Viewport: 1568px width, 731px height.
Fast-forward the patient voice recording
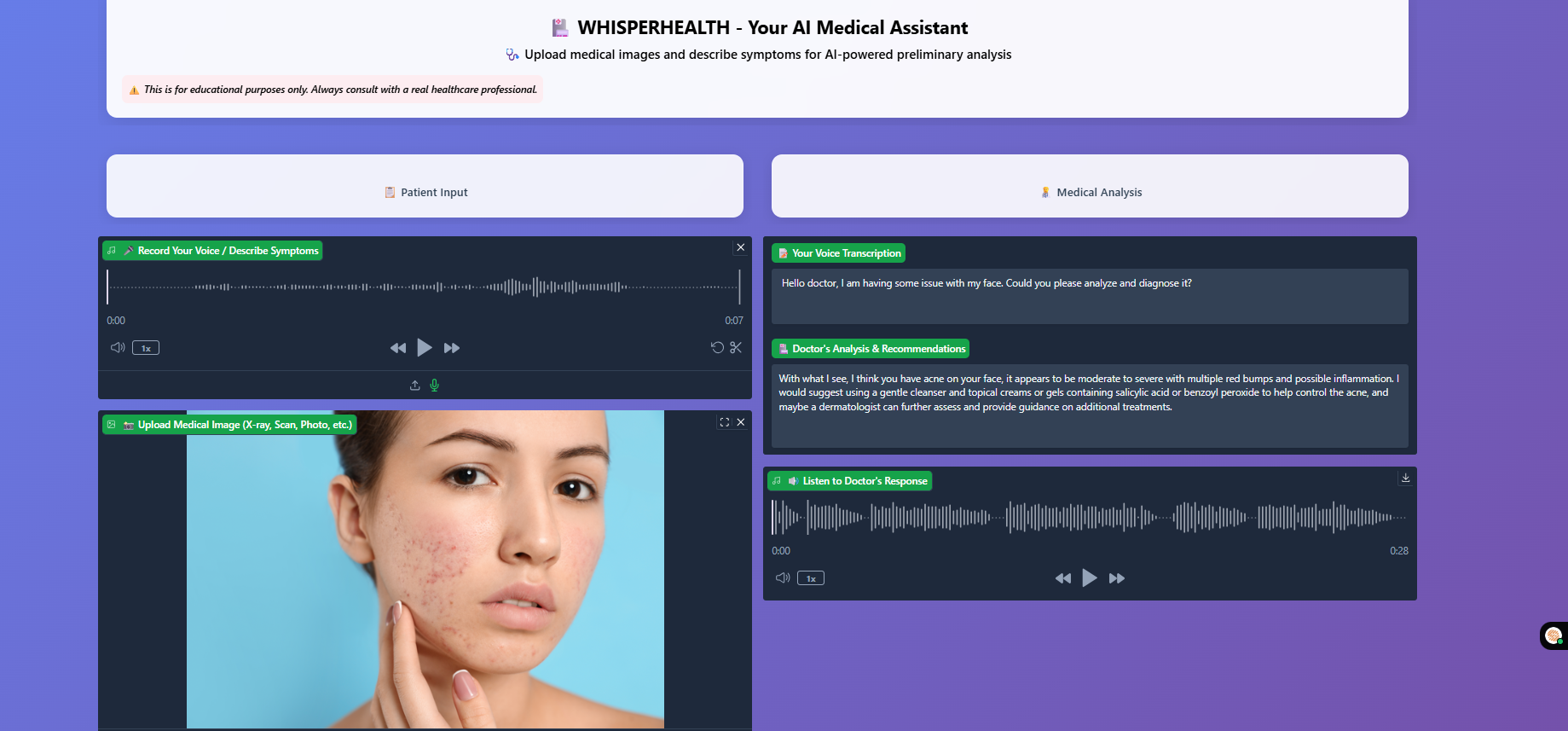[452, 348]
